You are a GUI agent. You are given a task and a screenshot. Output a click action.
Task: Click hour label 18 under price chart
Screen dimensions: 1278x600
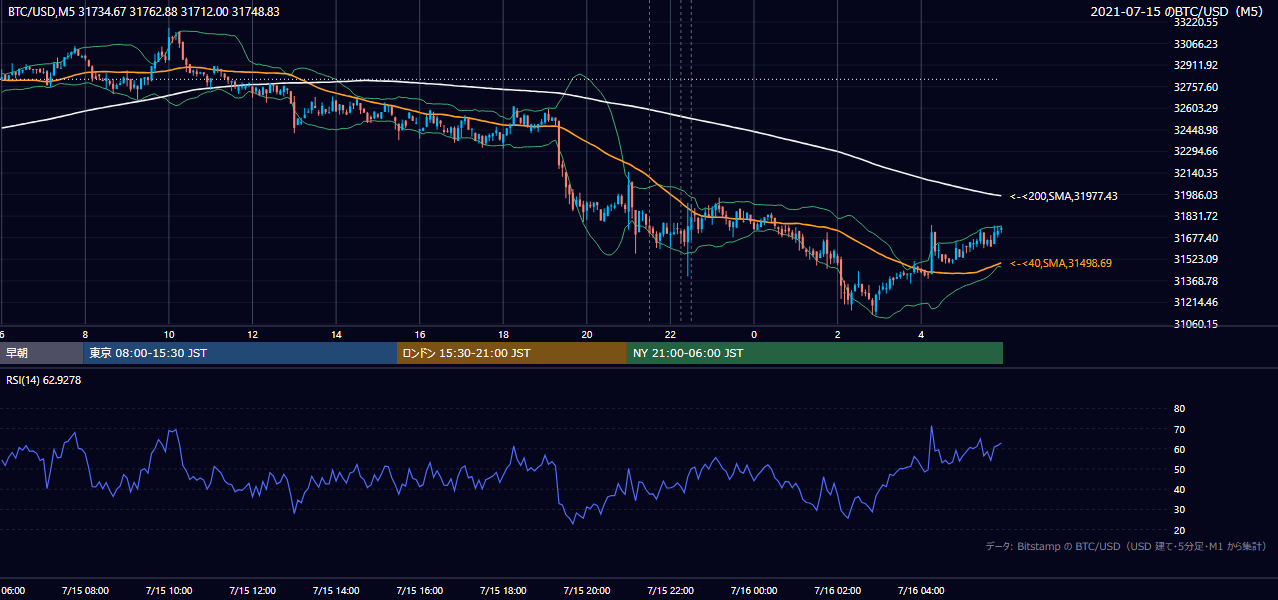[503, 334]
